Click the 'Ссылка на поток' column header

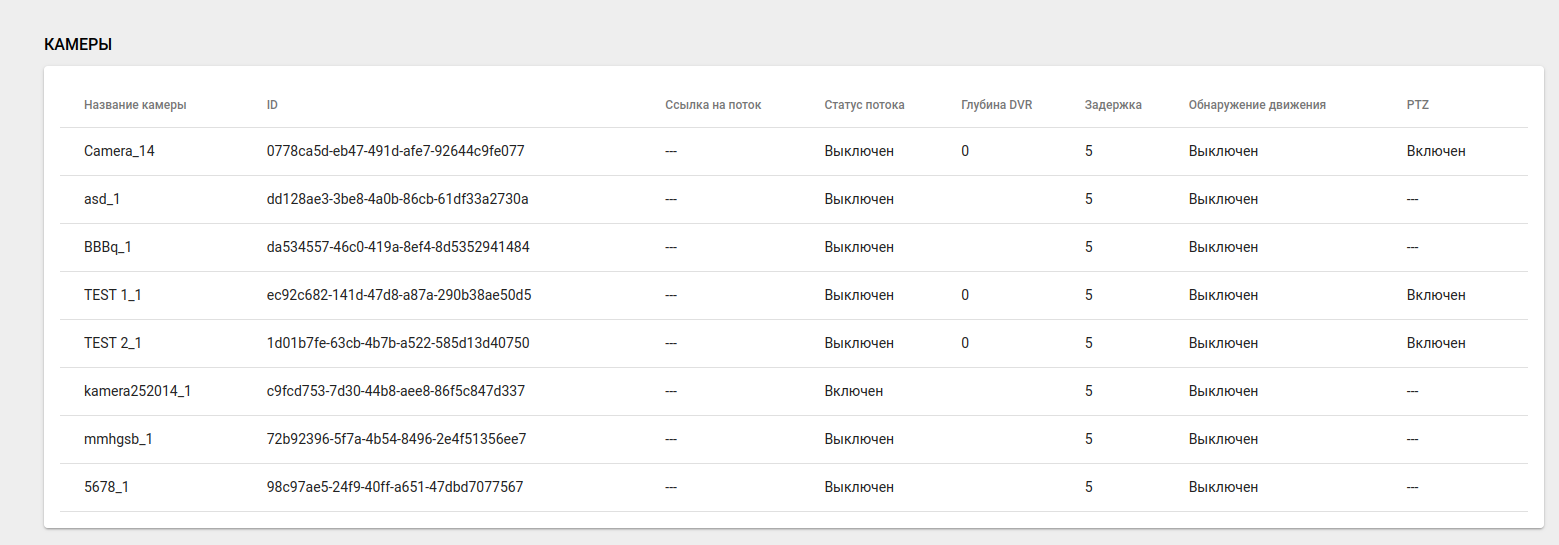point(713,105)
